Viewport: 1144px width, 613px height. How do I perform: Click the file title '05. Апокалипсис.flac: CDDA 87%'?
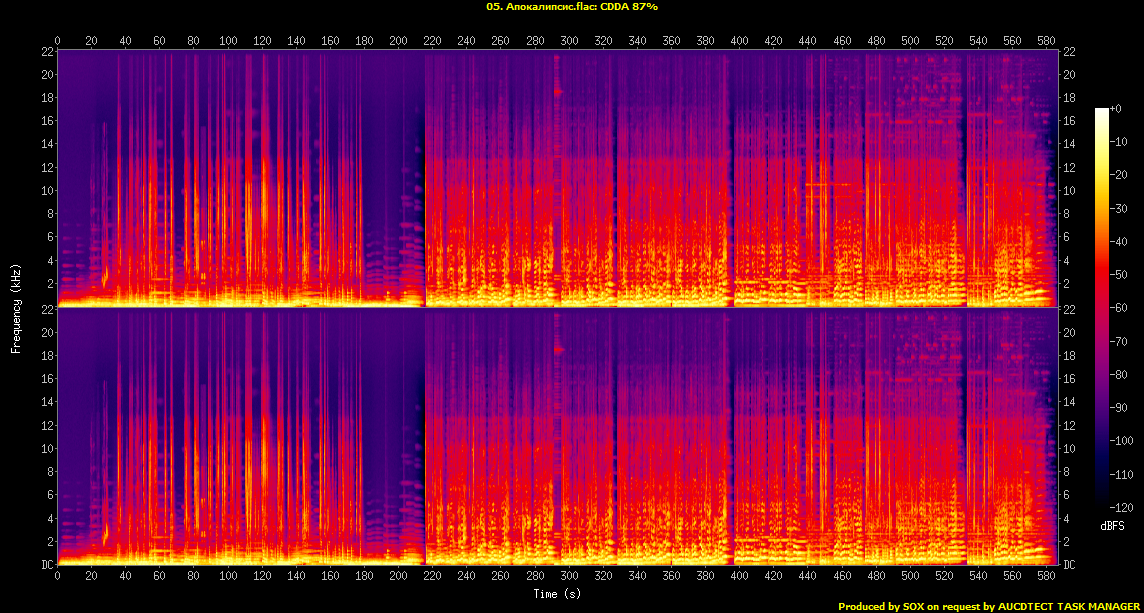571,6
